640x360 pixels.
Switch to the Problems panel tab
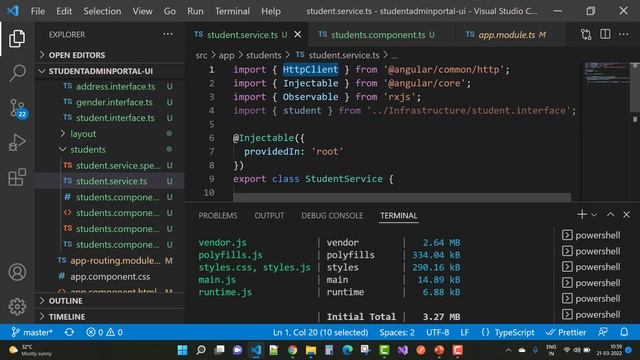(x=218, y=216)
